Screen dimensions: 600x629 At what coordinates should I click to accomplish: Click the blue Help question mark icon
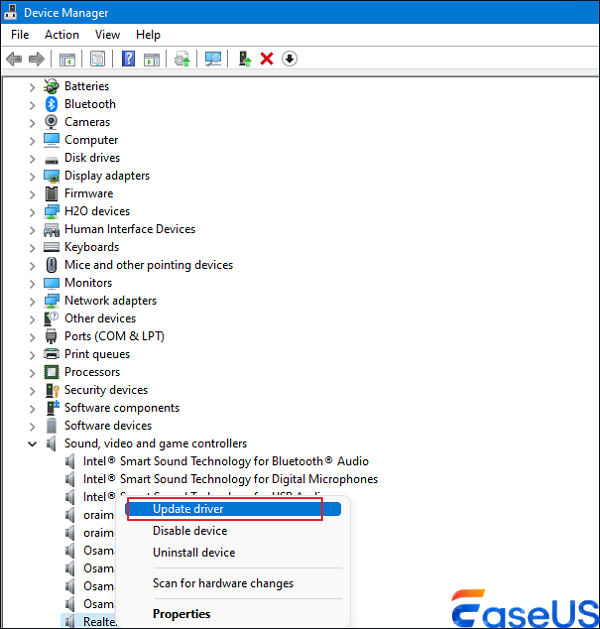pyautogui.click(x=128, y=59)
